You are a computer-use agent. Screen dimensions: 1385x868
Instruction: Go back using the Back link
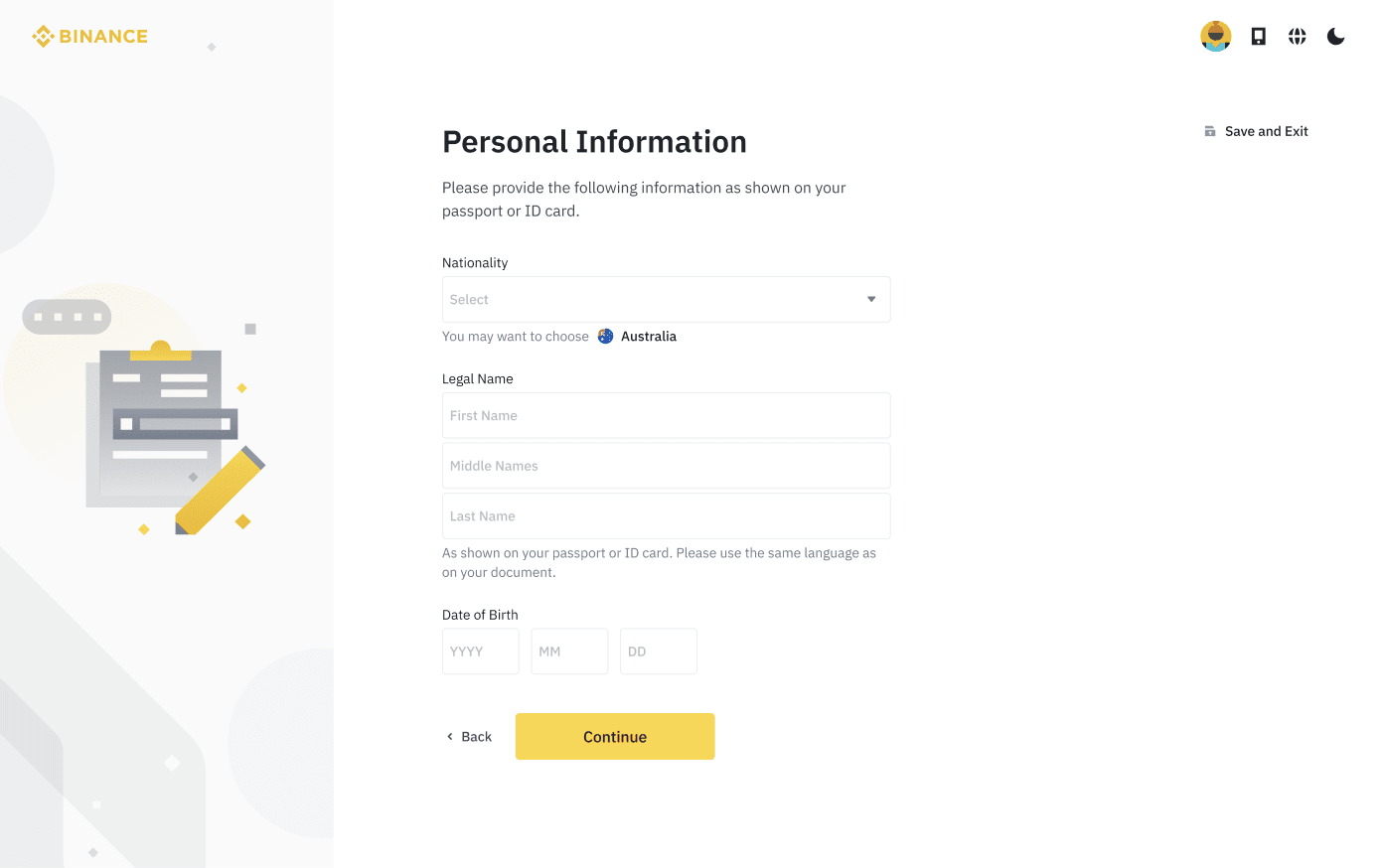pos(476,737)
